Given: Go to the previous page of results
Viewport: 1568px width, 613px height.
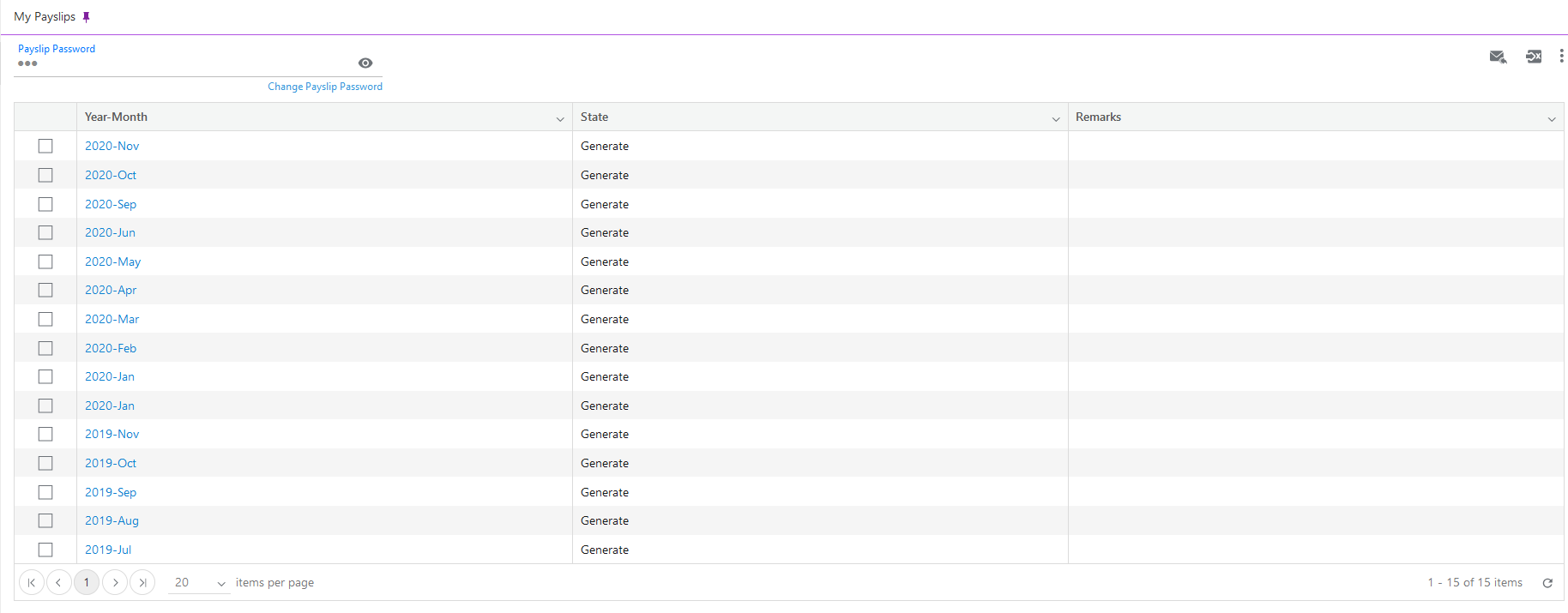Looking at the screenshot, I should (58, 583).
